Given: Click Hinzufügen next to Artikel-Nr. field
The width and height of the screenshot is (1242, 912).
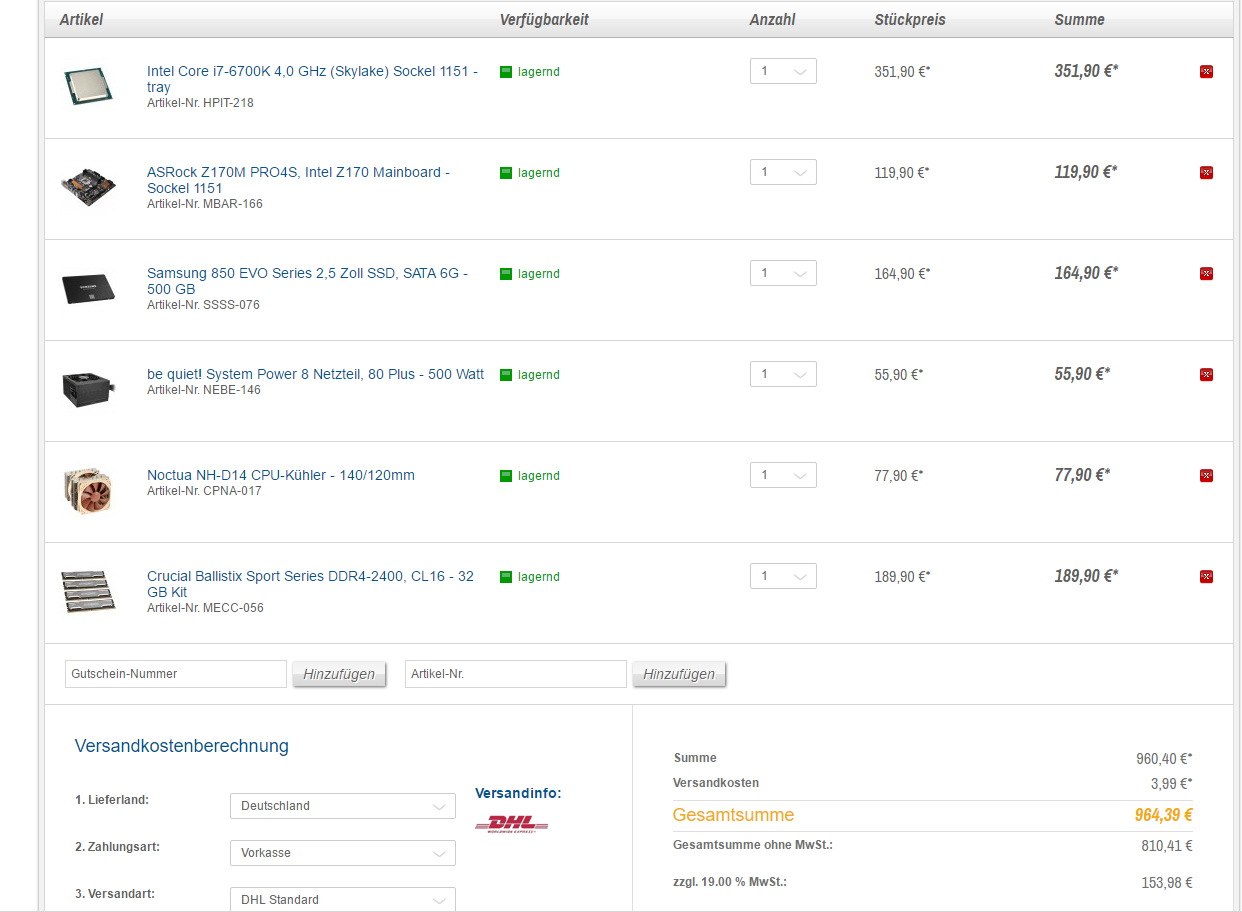Looking at the screenshot, I should (x=679, y=674).
